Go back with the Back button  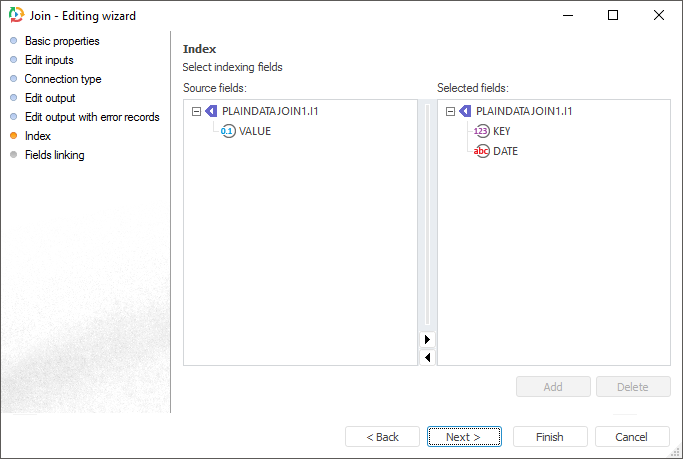pos(382,437)
